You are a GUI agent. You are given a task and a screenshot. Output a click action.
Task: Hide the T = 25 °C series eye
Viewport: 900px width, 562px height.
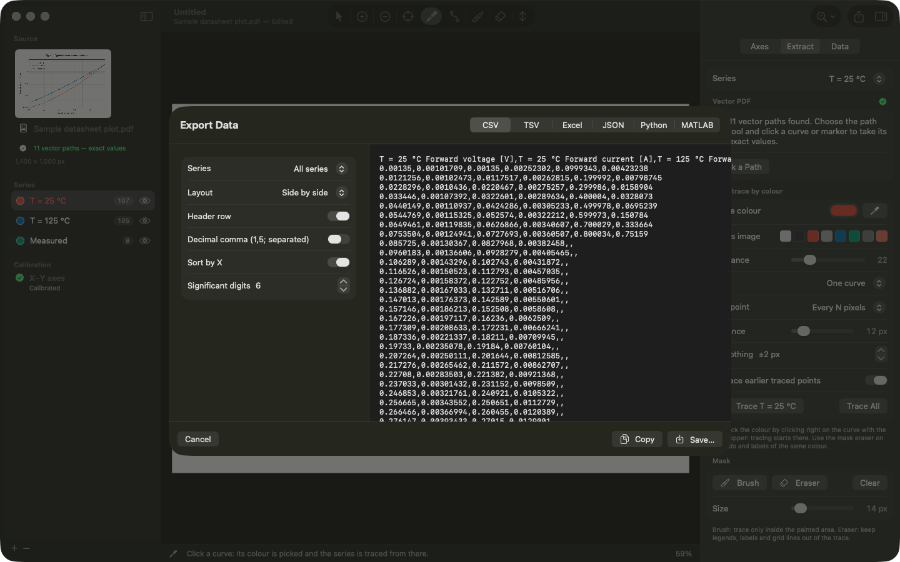click(145, 201)
